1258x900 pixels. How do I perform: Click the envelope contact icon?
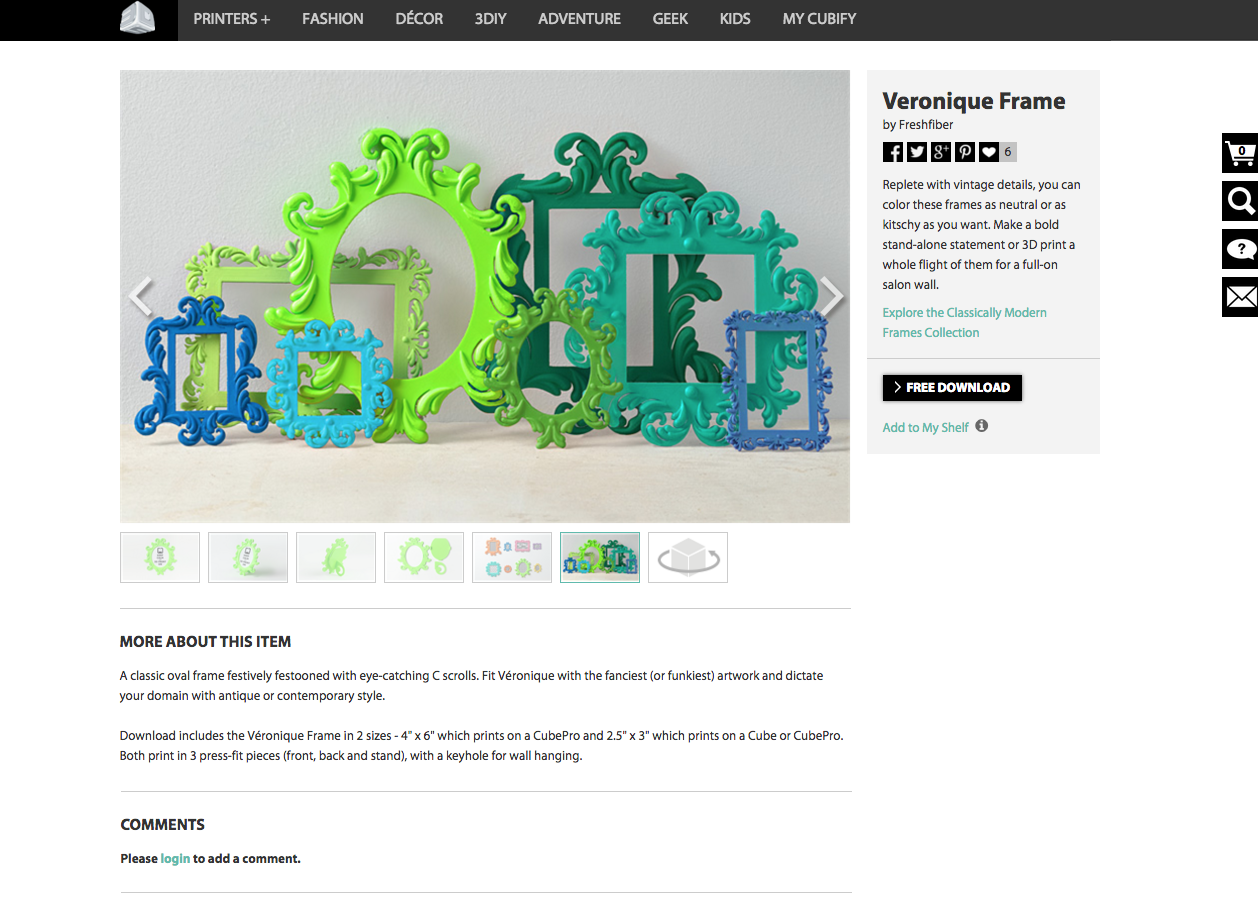(x=1240, y=297)
